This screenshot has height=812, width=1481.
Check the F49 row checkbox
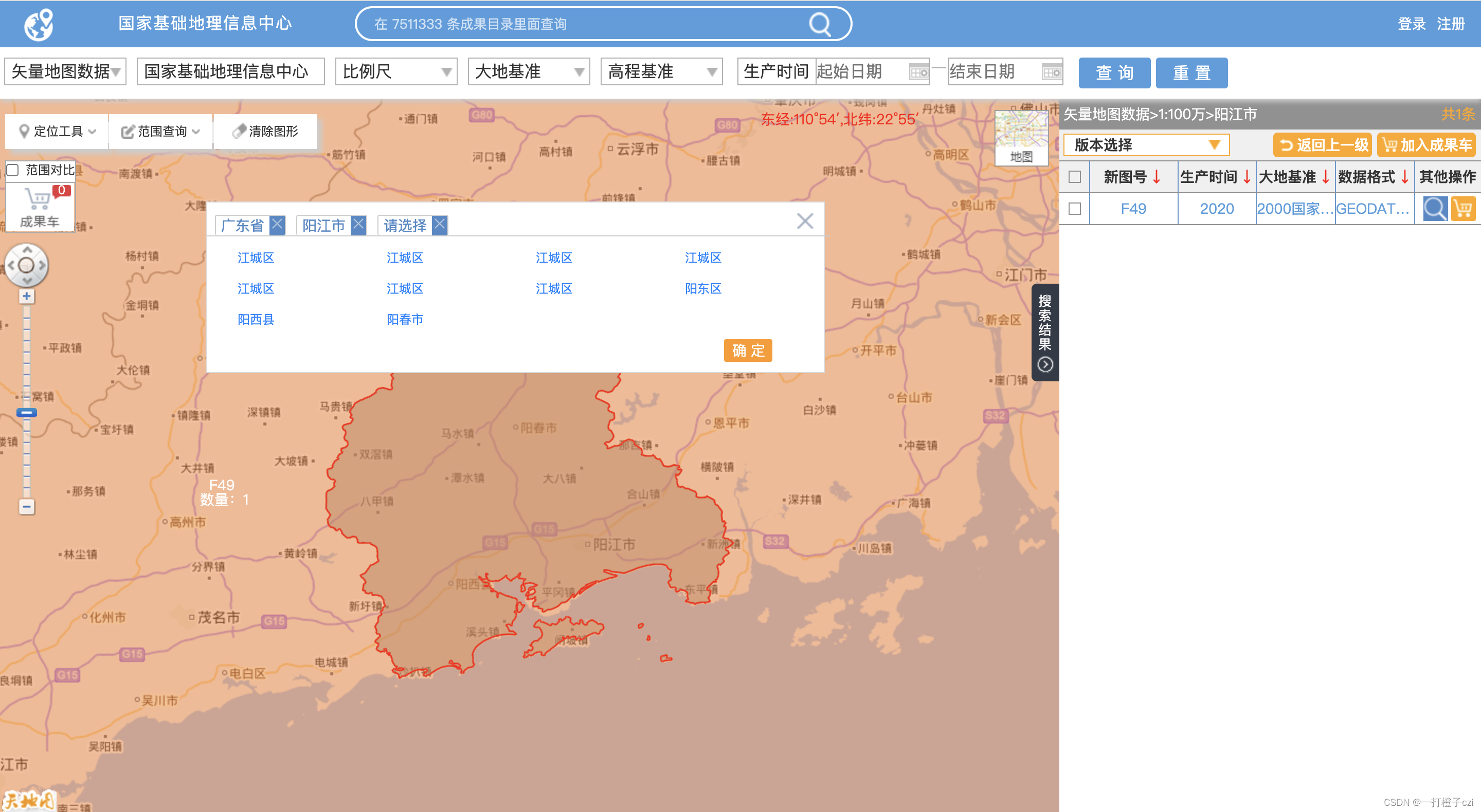coord(1074,209)
